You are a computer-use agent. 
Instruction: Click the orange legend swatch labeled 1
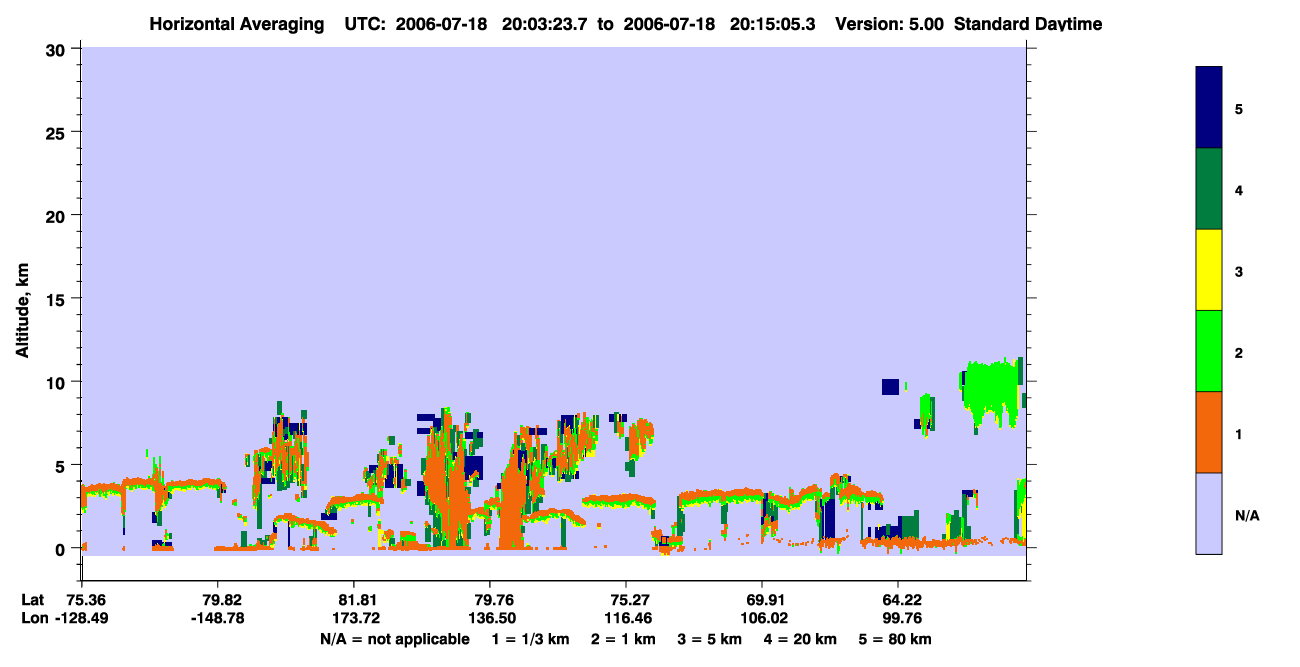point(1209,432)
